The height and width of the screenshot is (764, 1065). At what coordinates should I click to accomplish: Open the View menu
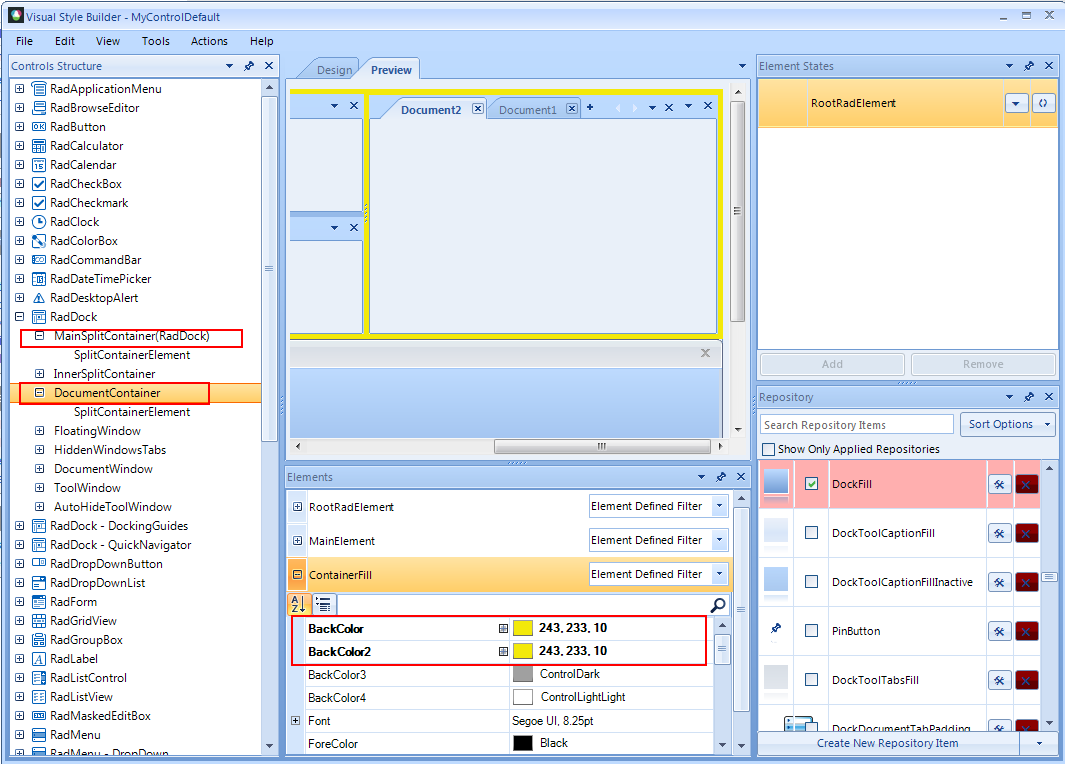pyautogui.click(x=107, y=41)
